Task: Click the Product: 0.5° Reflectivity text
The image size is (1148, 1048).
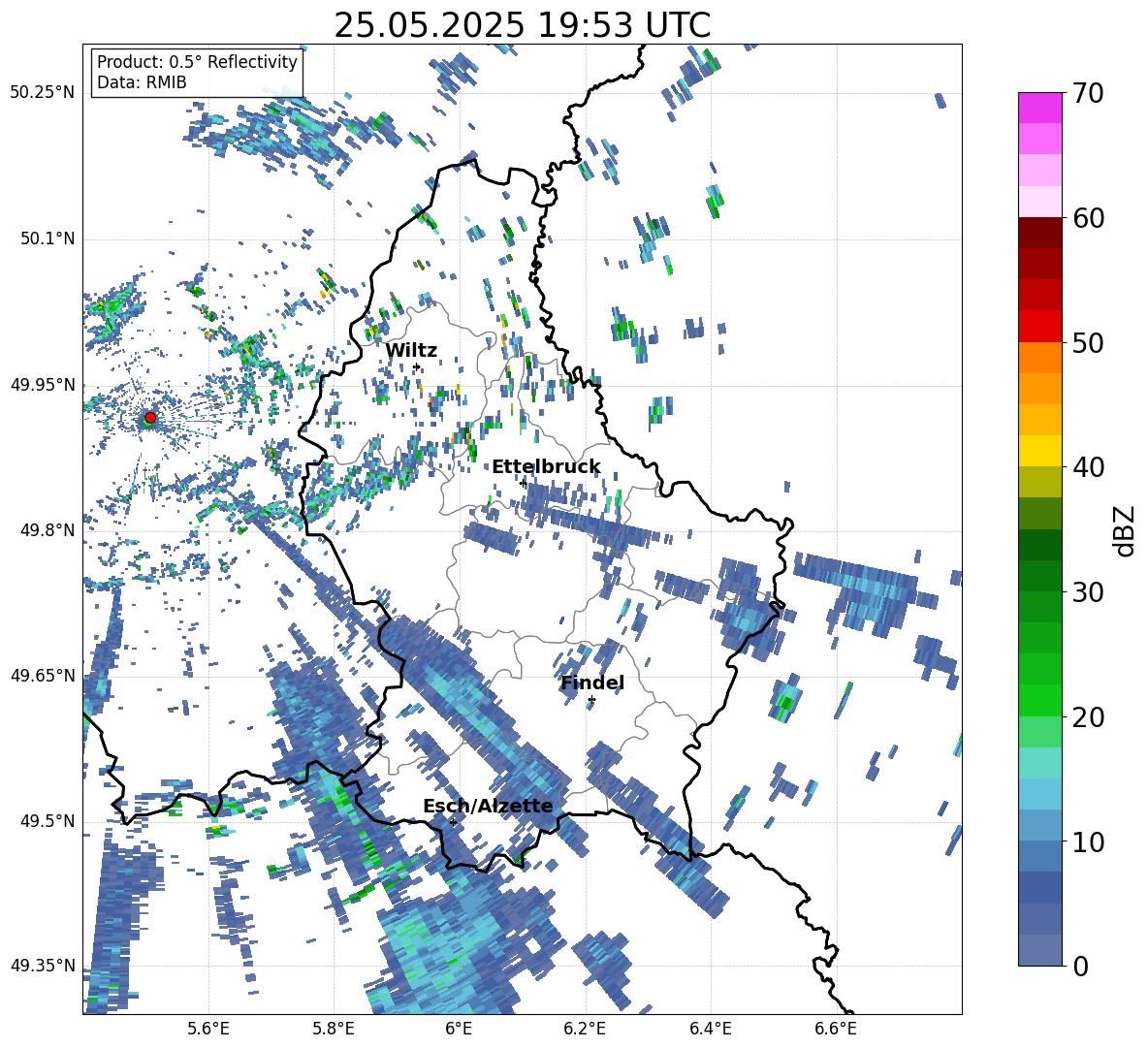Action: tap(197, 61)
